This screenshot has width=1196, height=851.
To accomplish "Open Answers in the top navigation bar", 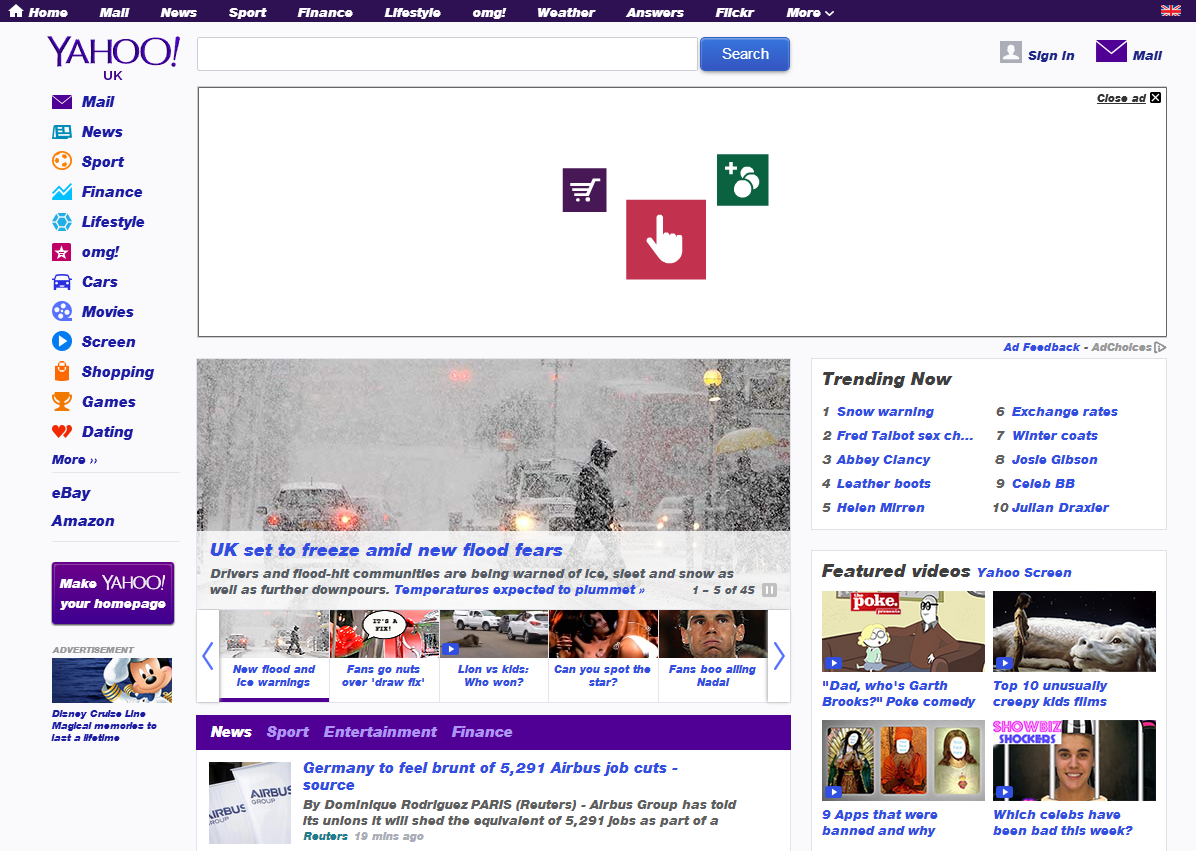I will click(x=655, y=12).
